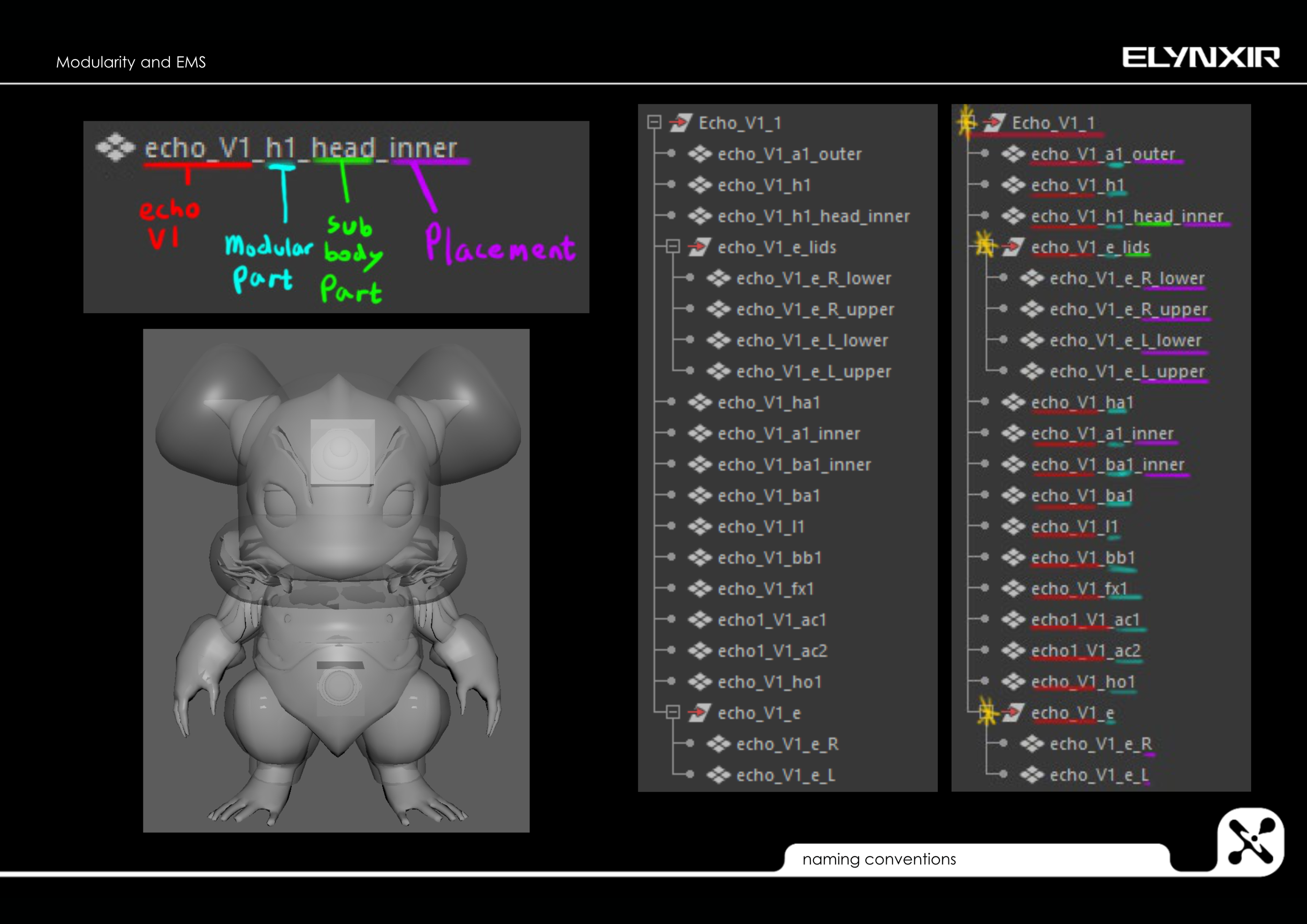The width and height of the screenshot is (1307, 924).
Task: Click mesh icon next to echo_V1_ha1 in middle outliner
Action: pyautogui.click(x=700, y=402)
